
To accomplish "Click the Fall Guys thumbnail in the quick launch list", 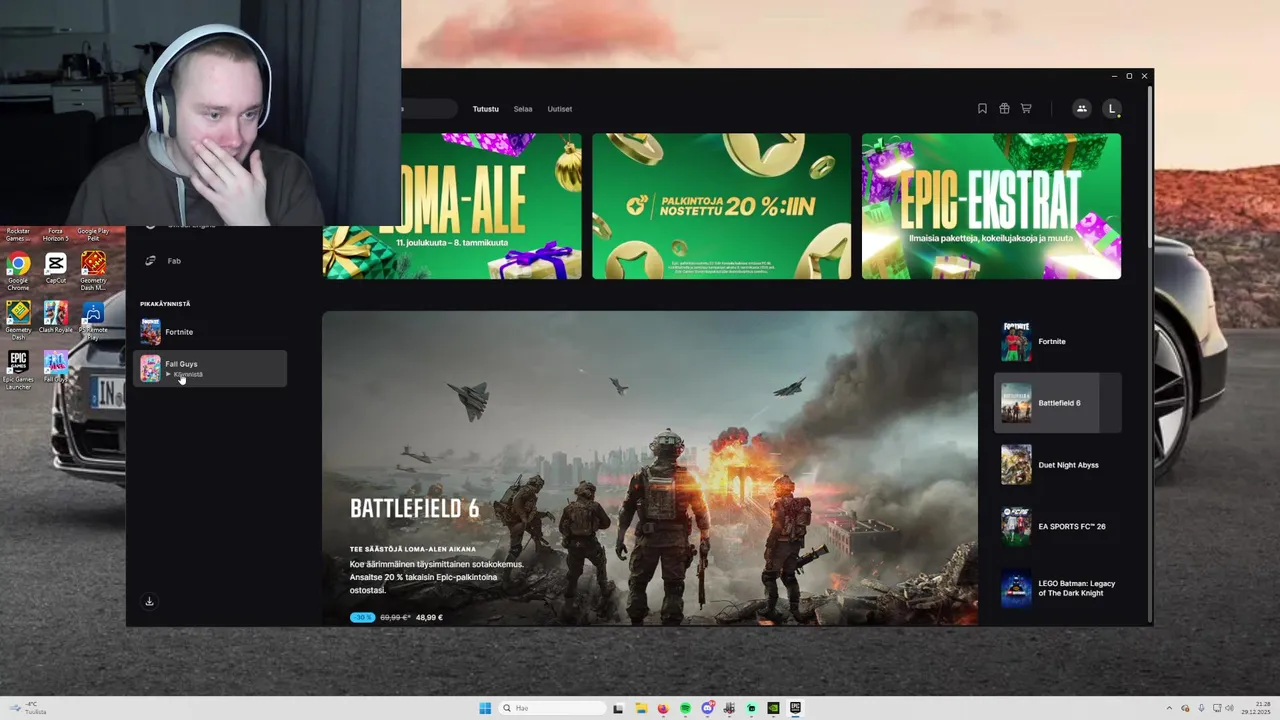I will [150, 368].
